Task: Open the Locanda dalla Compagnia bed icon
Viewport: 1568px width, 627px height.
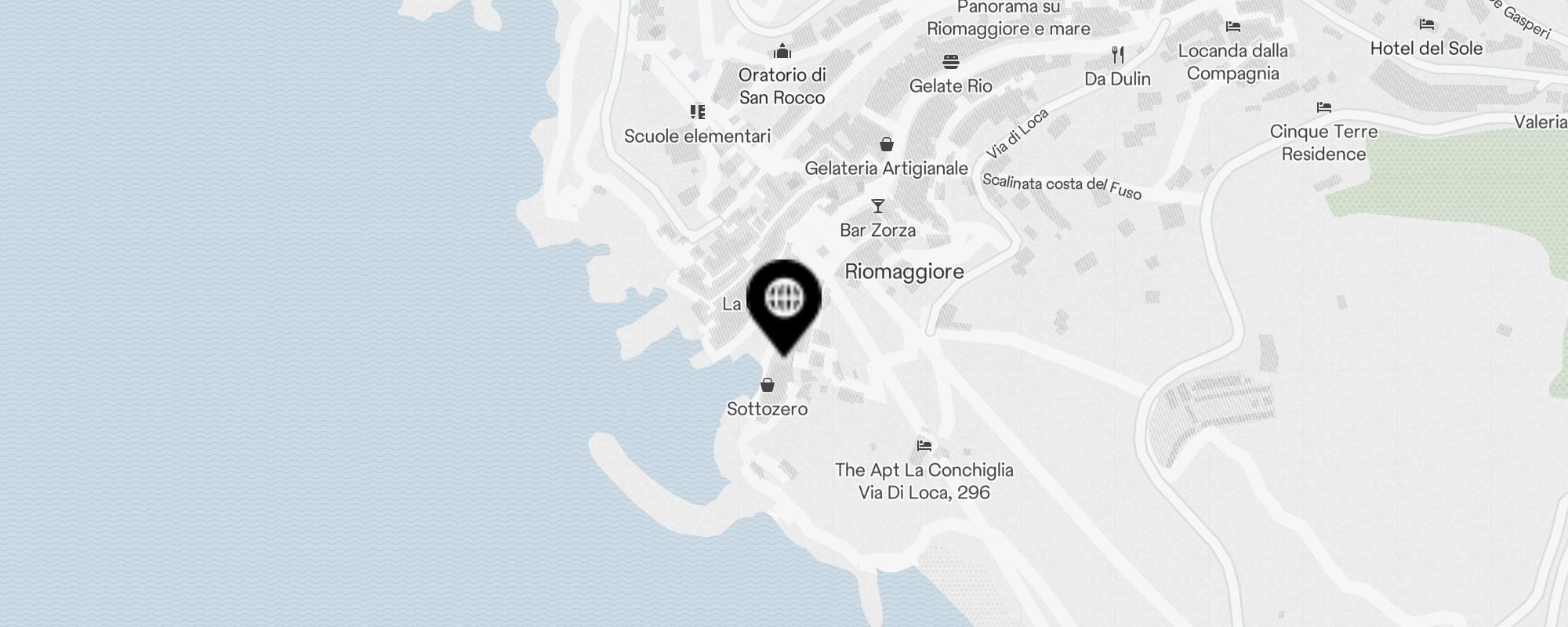Action: pos(1233,27)
